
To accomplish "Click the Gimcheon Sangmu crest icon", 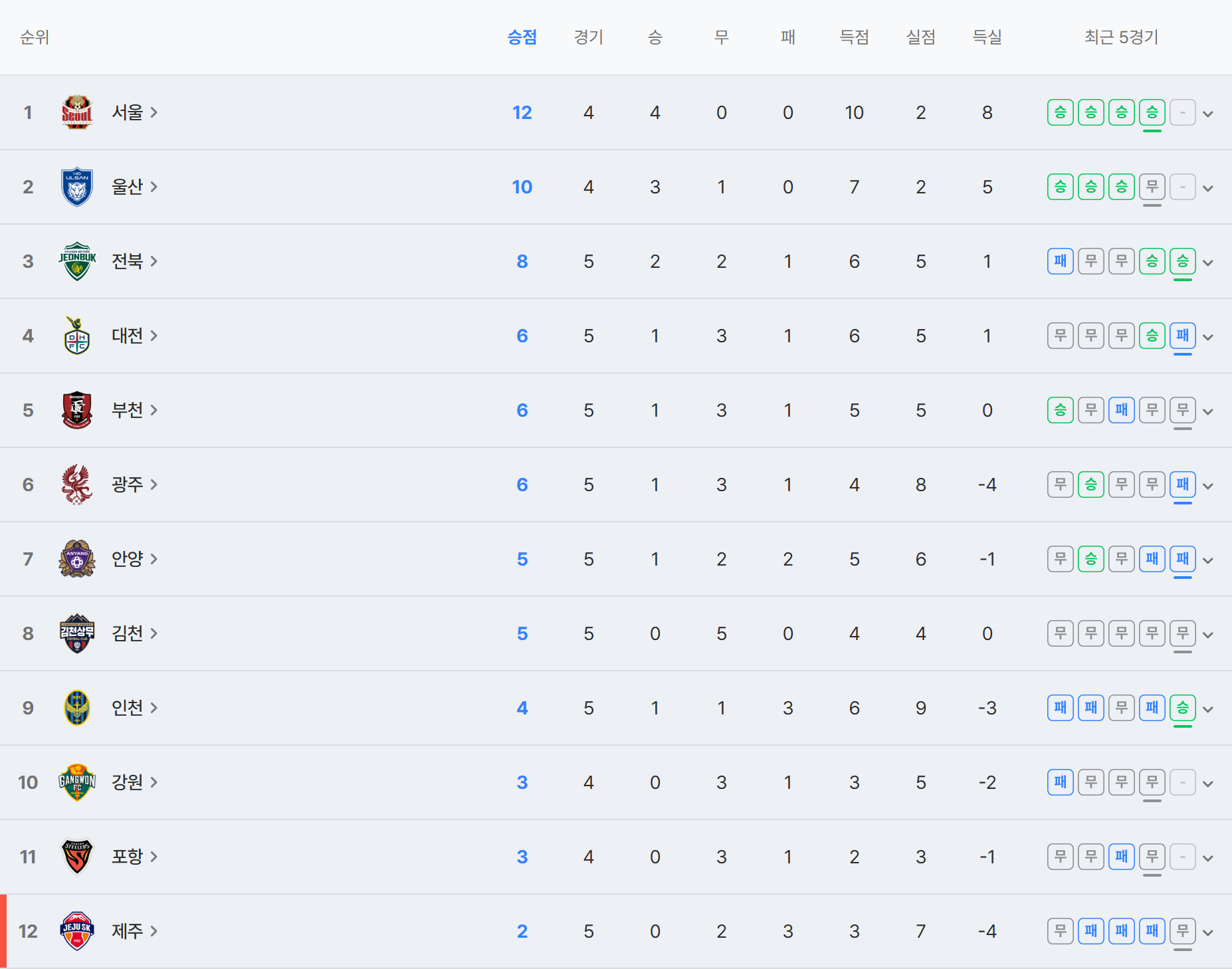I will [77, 633].
